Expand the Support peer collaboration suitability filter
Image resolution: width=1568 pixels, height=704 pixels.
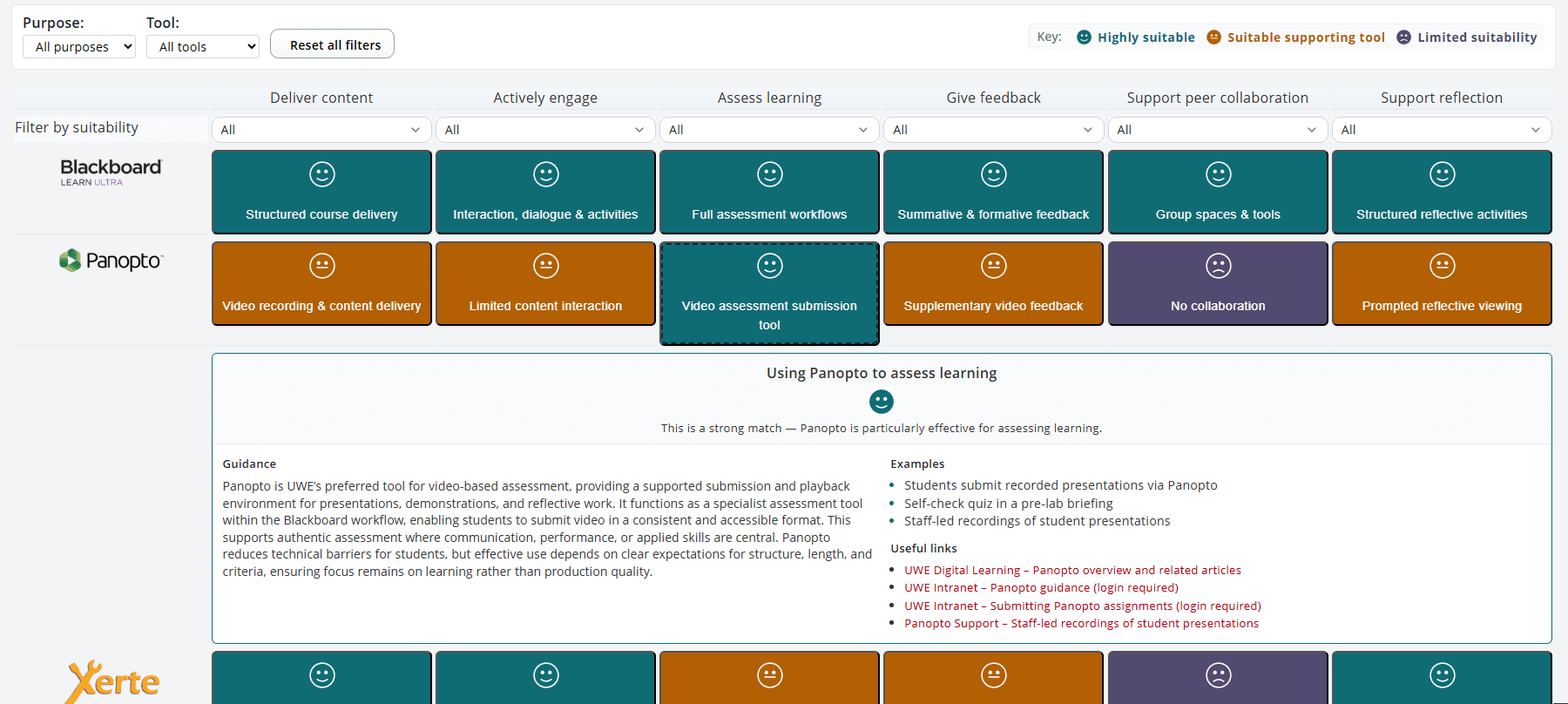coord(1218,130)
